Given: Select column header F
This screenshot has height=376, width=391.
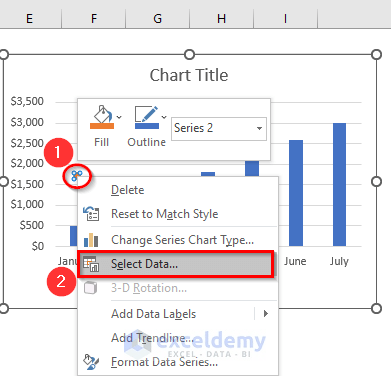Looking at the screenshot, I should tap(94, 19).
